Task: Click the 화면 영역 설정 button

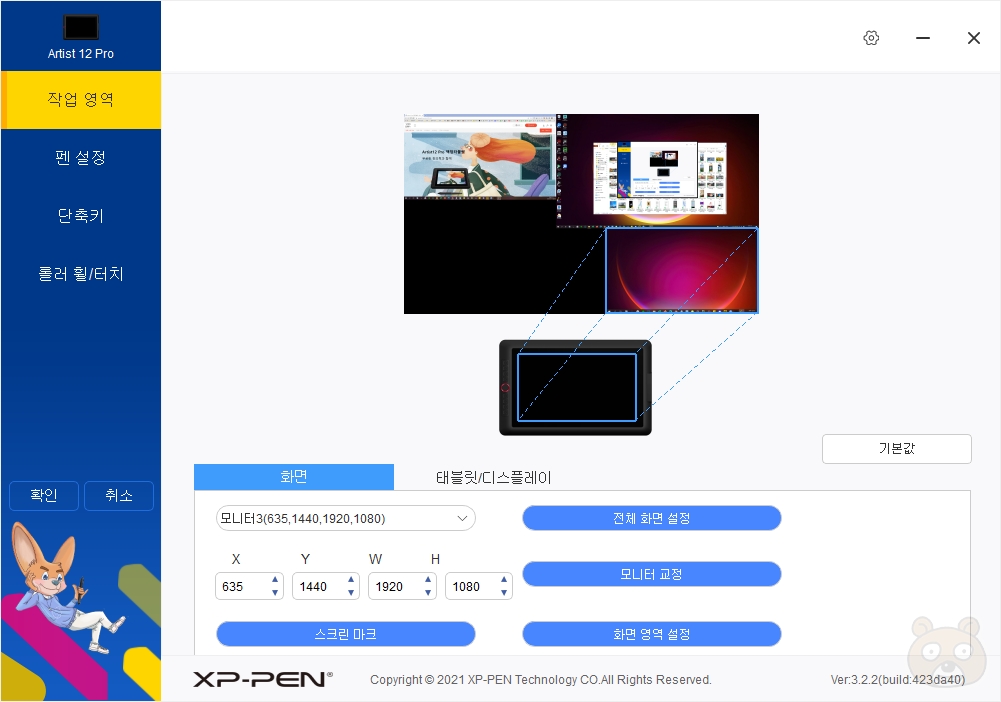Action: (x=652, y=634)
